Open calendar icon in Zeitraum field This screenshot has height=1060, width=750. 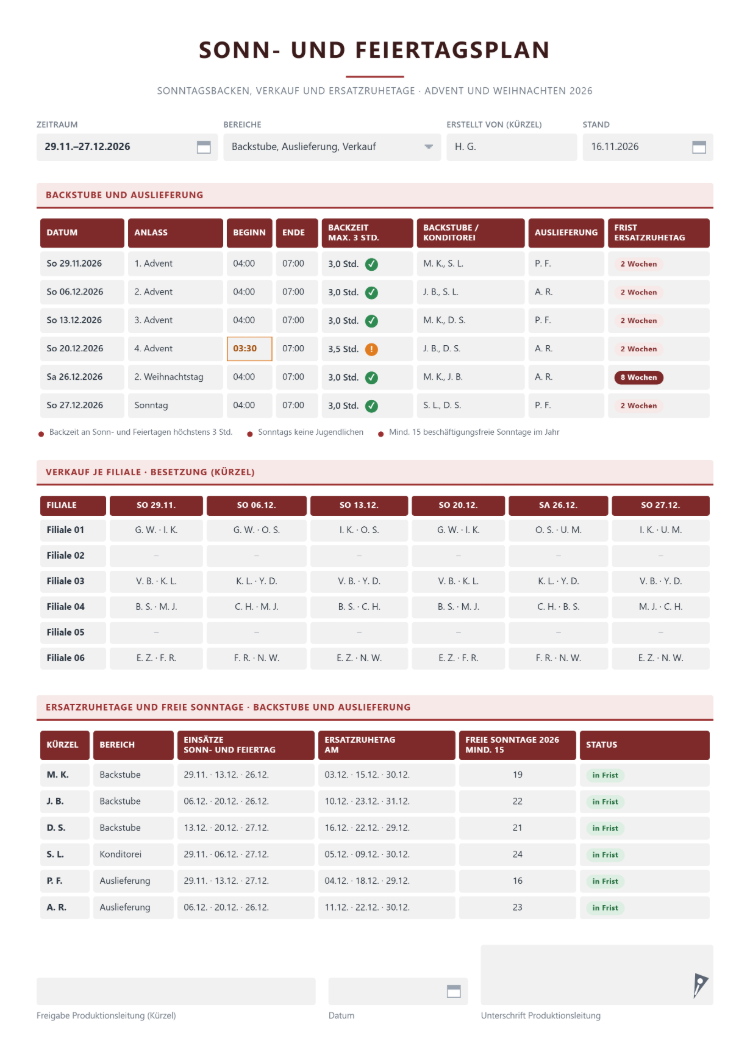click(204, 147)
